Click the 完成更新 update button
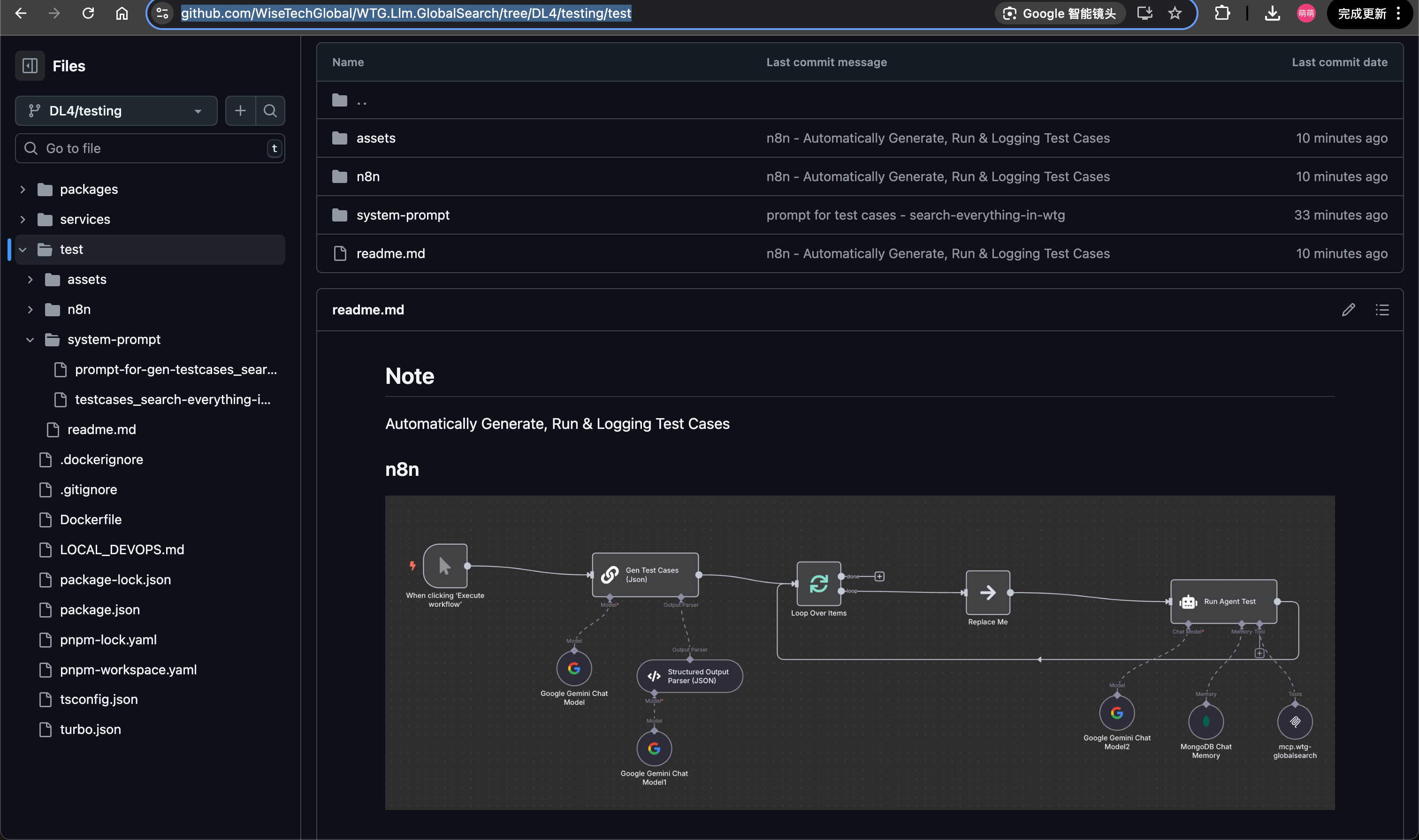 tap(1361, 14)
